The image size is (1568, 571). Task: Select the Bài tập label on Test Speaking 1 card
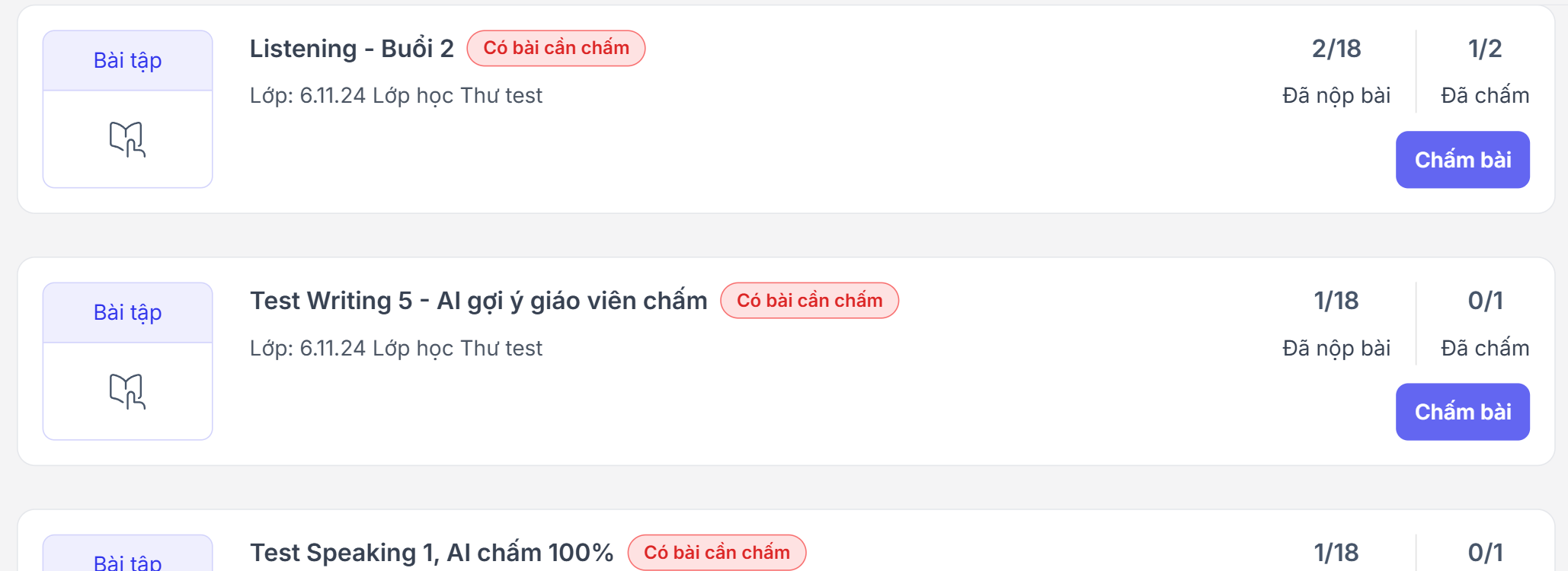pyautogui.click(x=127, y=561)
